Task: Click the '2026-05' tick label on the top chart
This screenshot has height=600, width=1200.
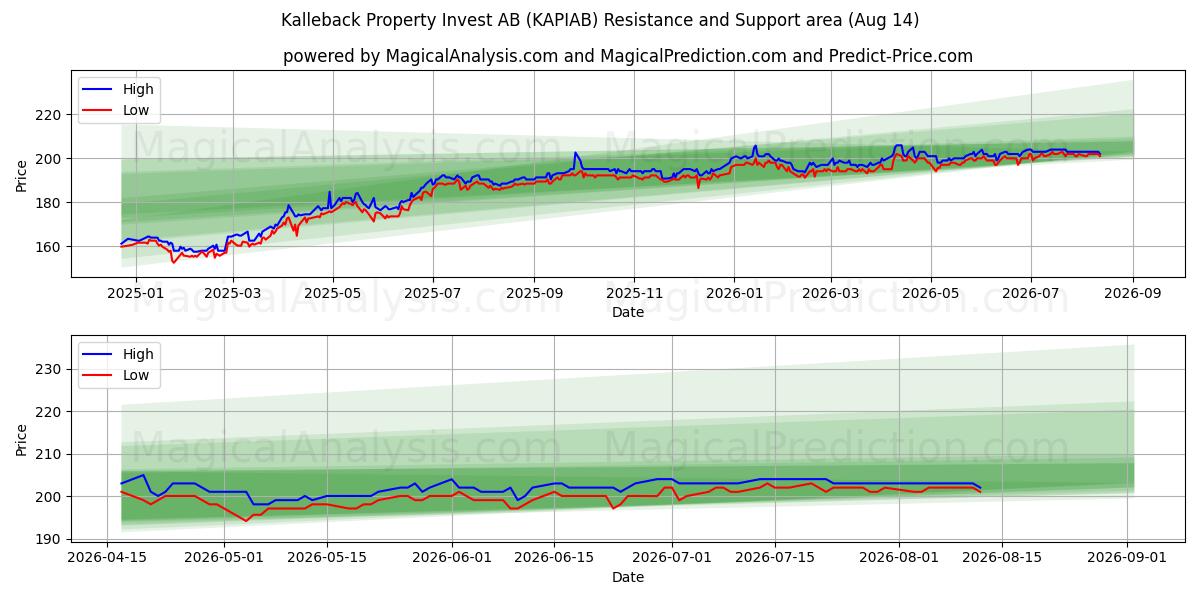Action: [931, 294]
